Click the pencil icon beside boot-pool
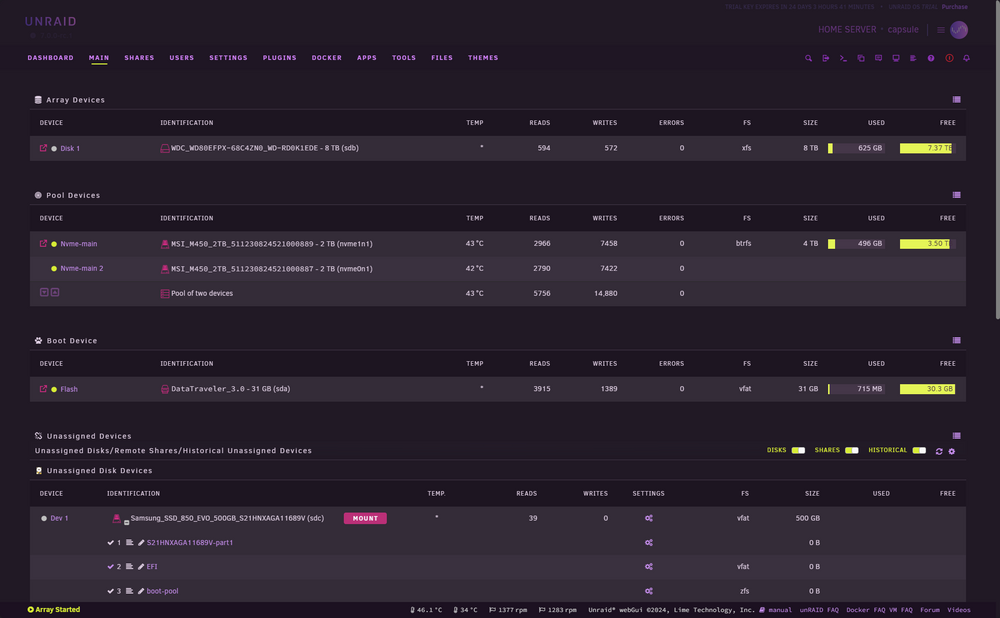Image resolution: width=1000 pixels, height=618 pixels. 141,591
